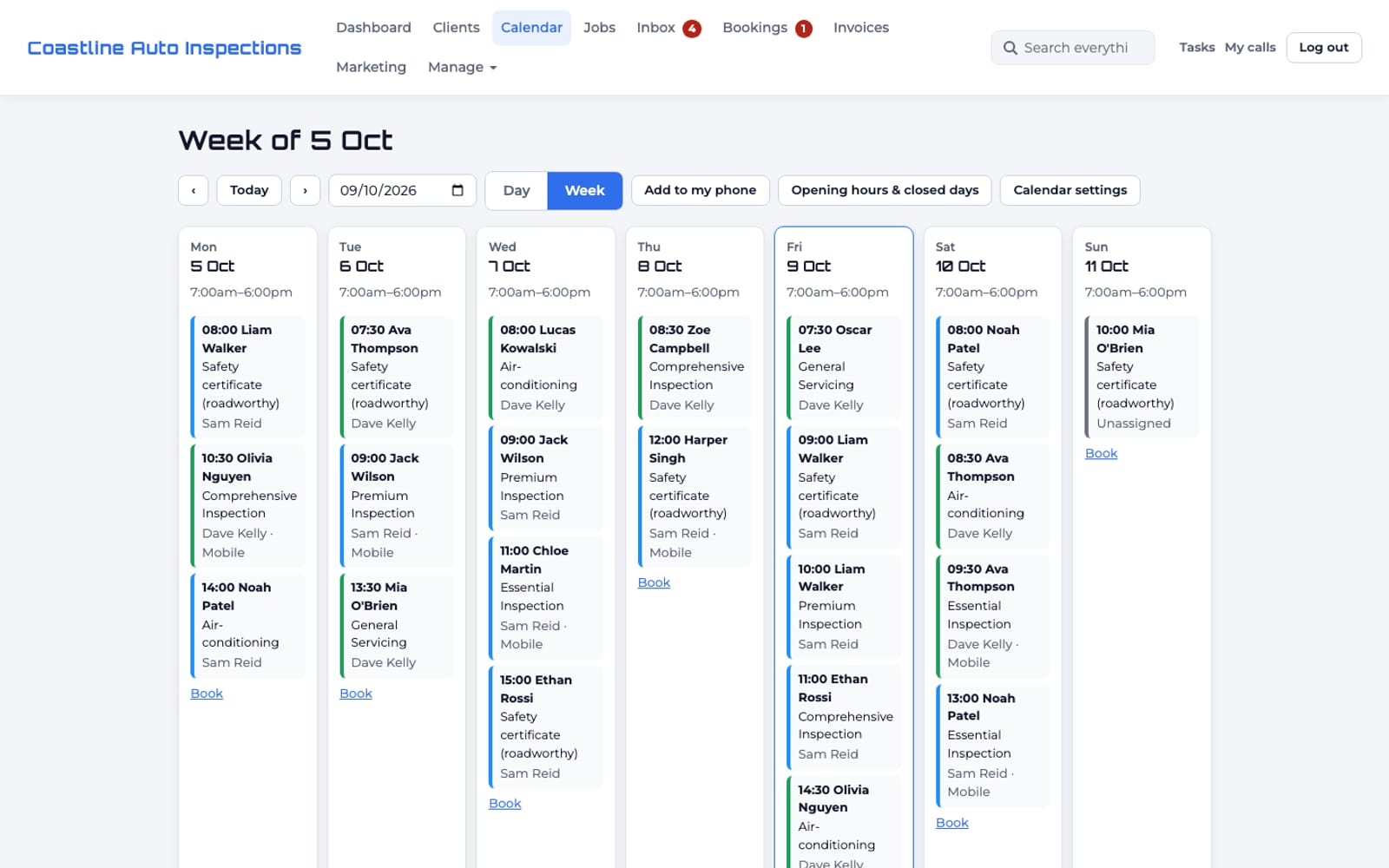1389x868 pixels.
Task: Open 15:00 Ethan Rossi Safety certificate booking
Action: pyautogui.click(x=546, y=727)
